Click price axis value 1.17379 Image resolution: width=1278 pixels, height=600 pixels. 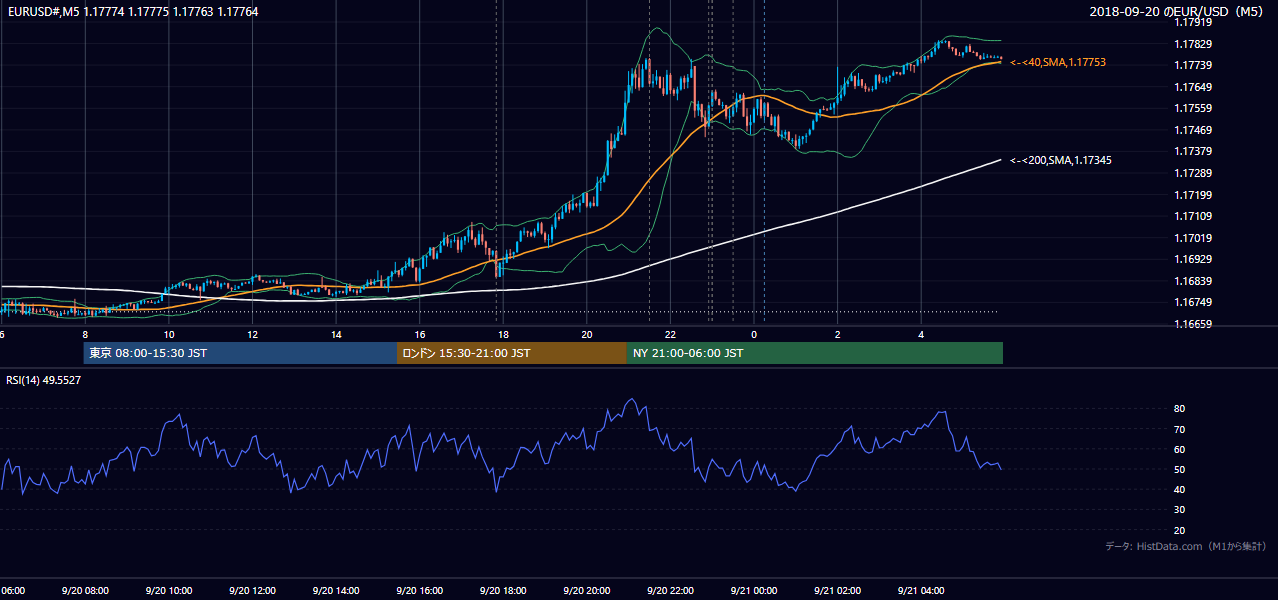point(1193,151)
